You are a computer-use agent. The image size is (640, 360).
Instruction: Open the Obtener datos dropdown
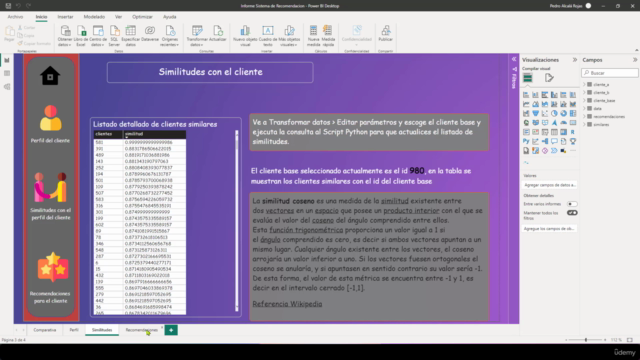[x=65, y=36]
